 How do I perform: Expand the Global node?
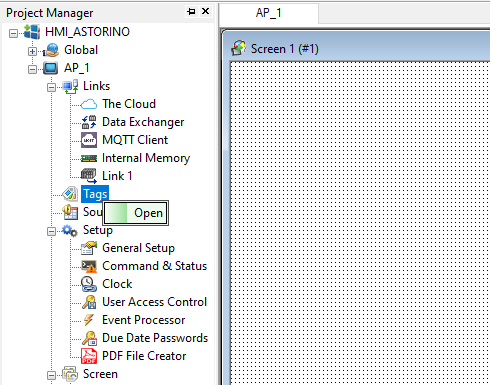tap(32, 51)
